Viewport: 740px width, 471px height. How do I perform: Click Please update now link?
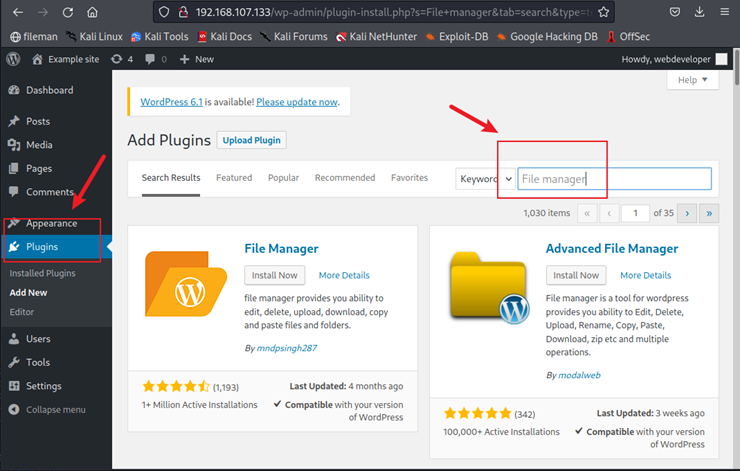(297, 102)
